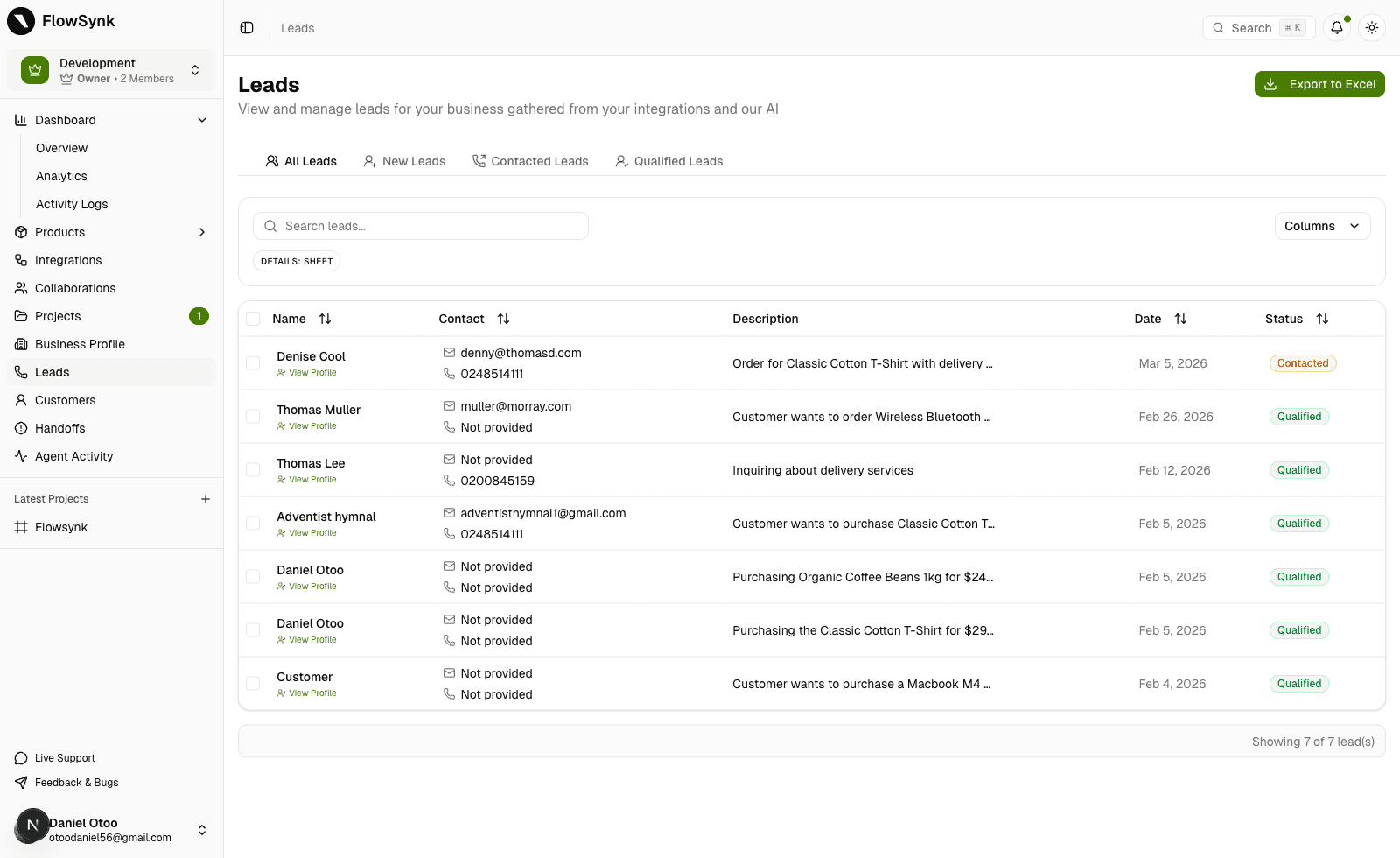
Task: Sort leads by Name column arrows
Action: coord(325,319)
